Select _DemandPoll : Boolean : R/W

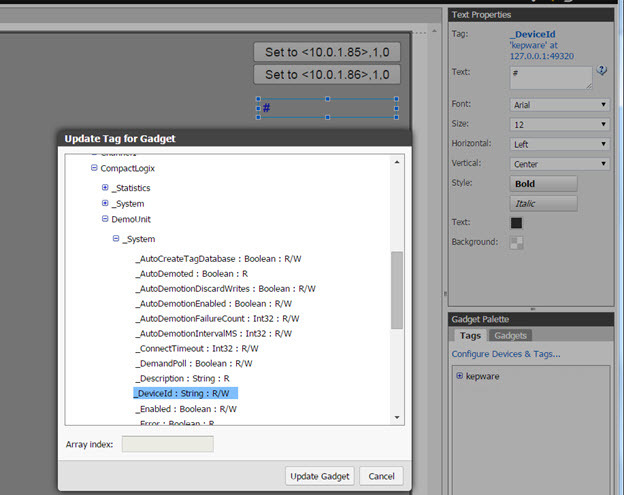pyautogui.click(x=194, y=363)
